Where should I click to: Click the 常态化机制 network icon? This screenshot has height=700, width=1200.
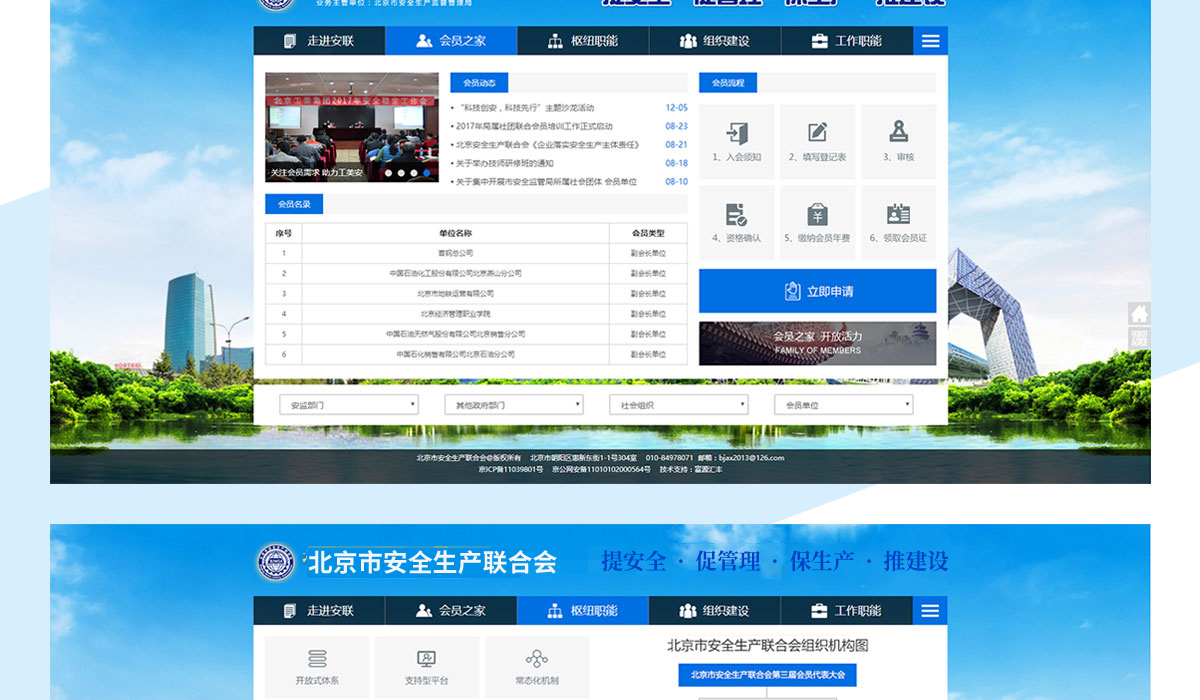click(537, 659)
